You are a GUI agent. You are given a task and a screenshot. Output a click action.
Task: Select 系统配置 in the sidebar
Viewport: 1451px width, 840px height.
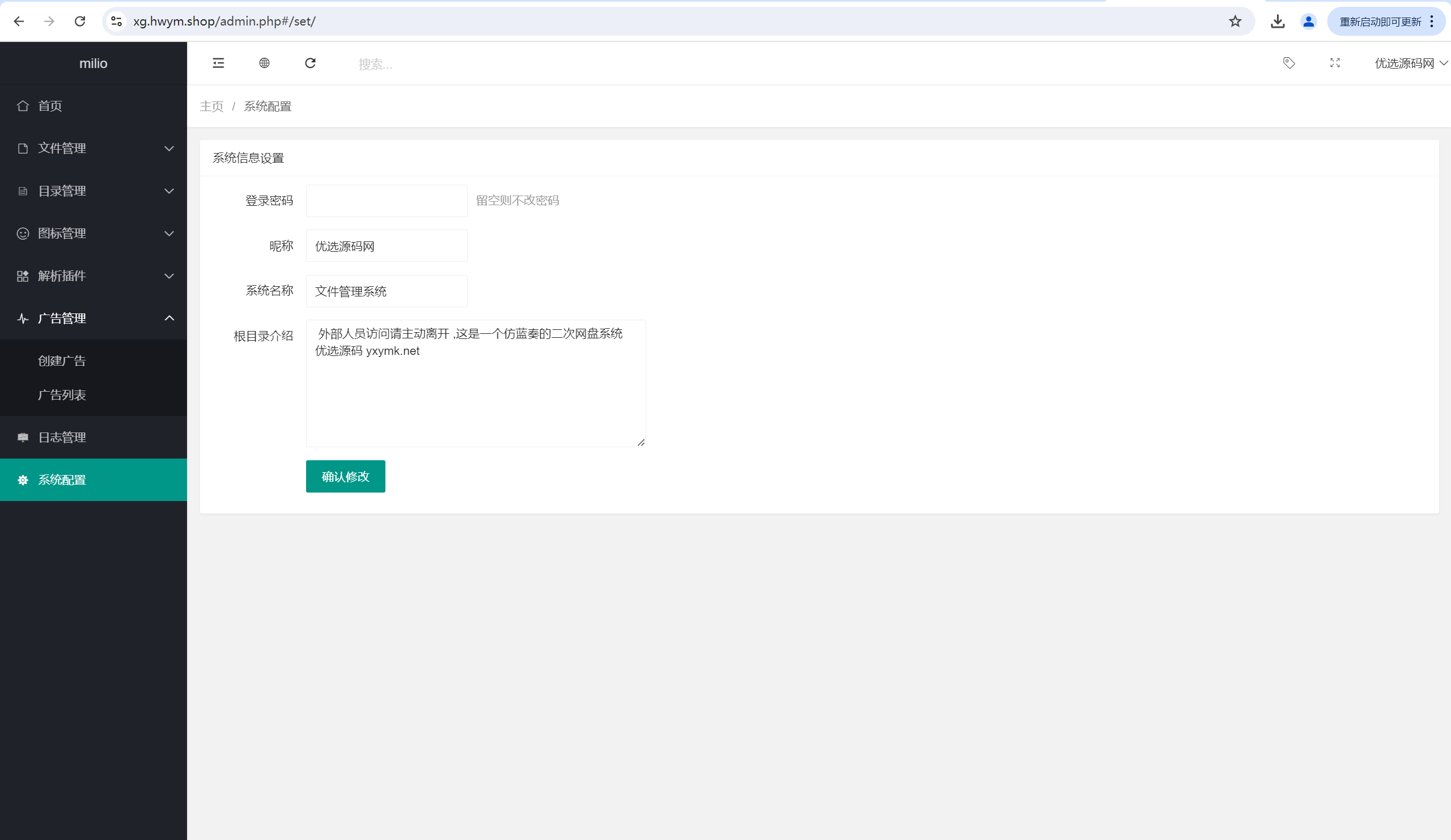pos(94,480)
